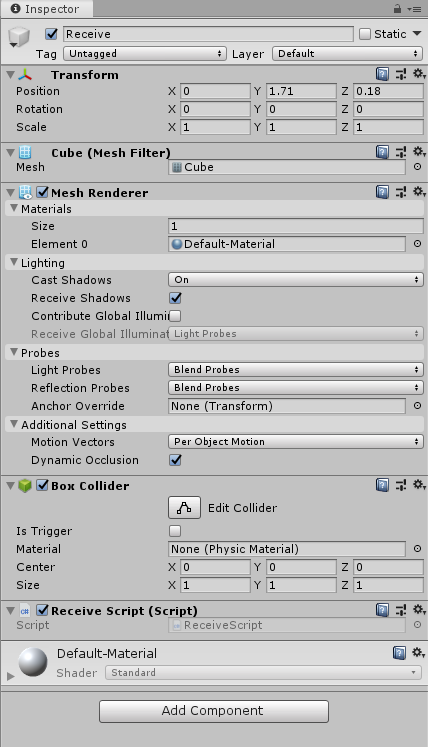Click the ReceiveScript script reference field
The height and width of the screenshot is (747, 428).
287,625
